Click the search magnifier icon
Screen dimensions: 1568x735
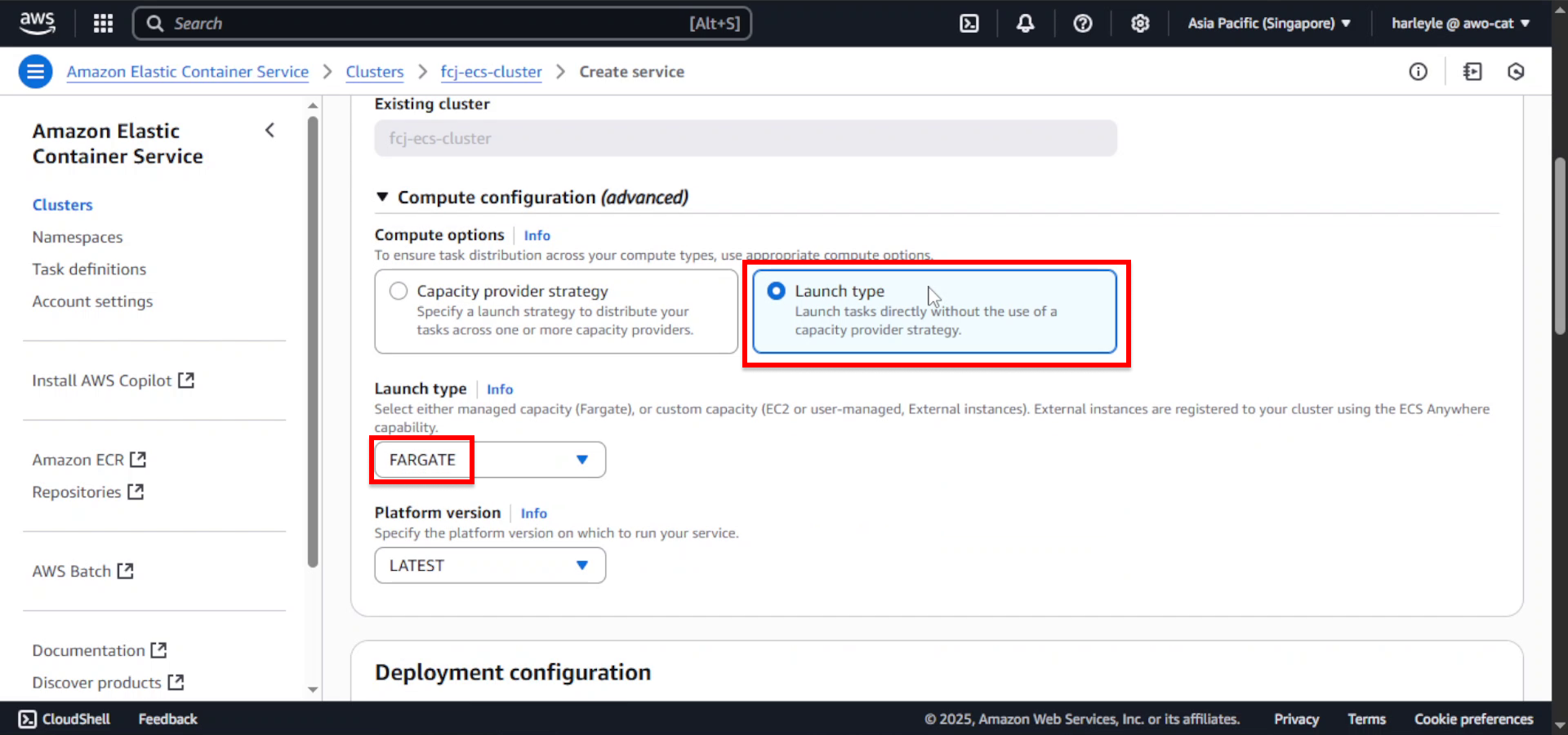[155, 24]
